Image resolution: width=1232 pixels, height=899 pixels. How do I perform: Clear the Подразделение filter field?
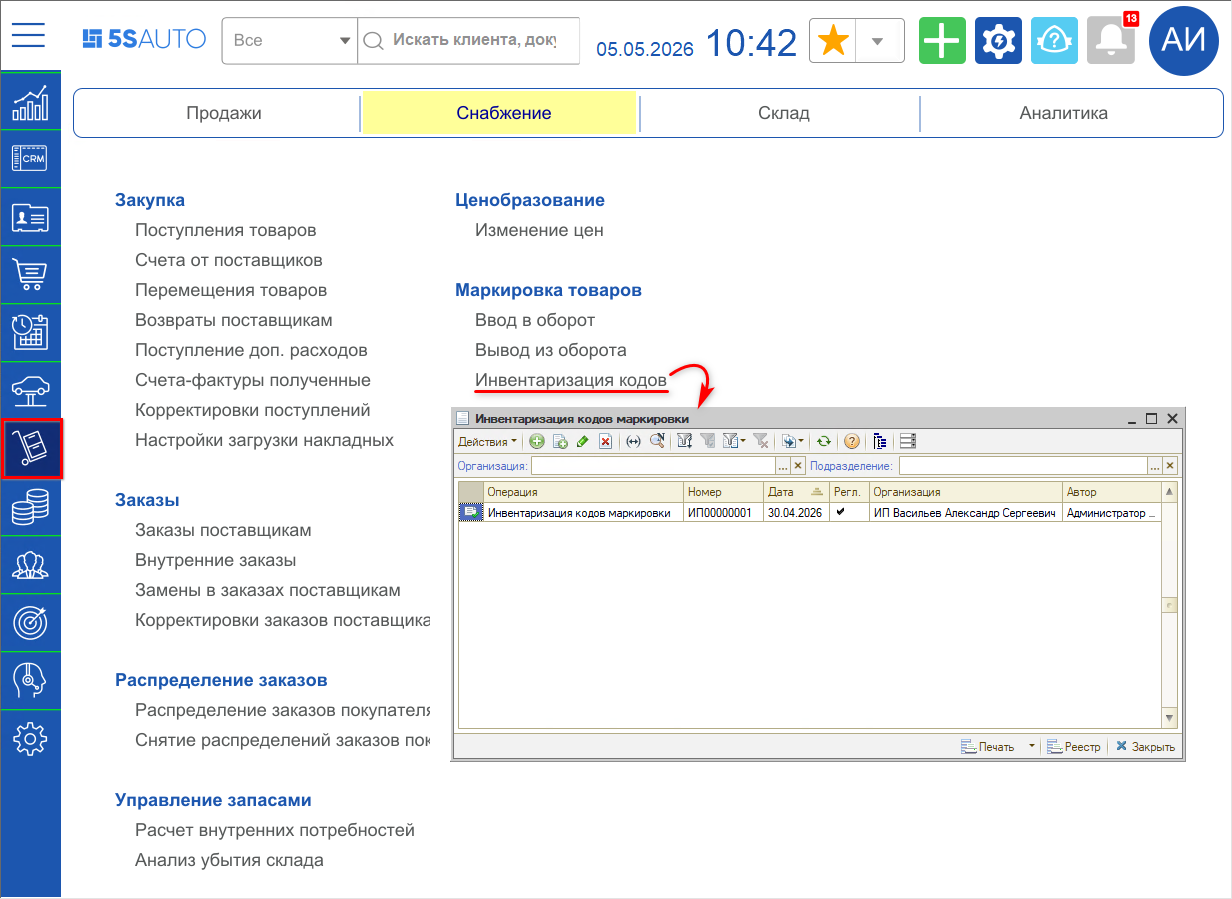point(1170,466)
